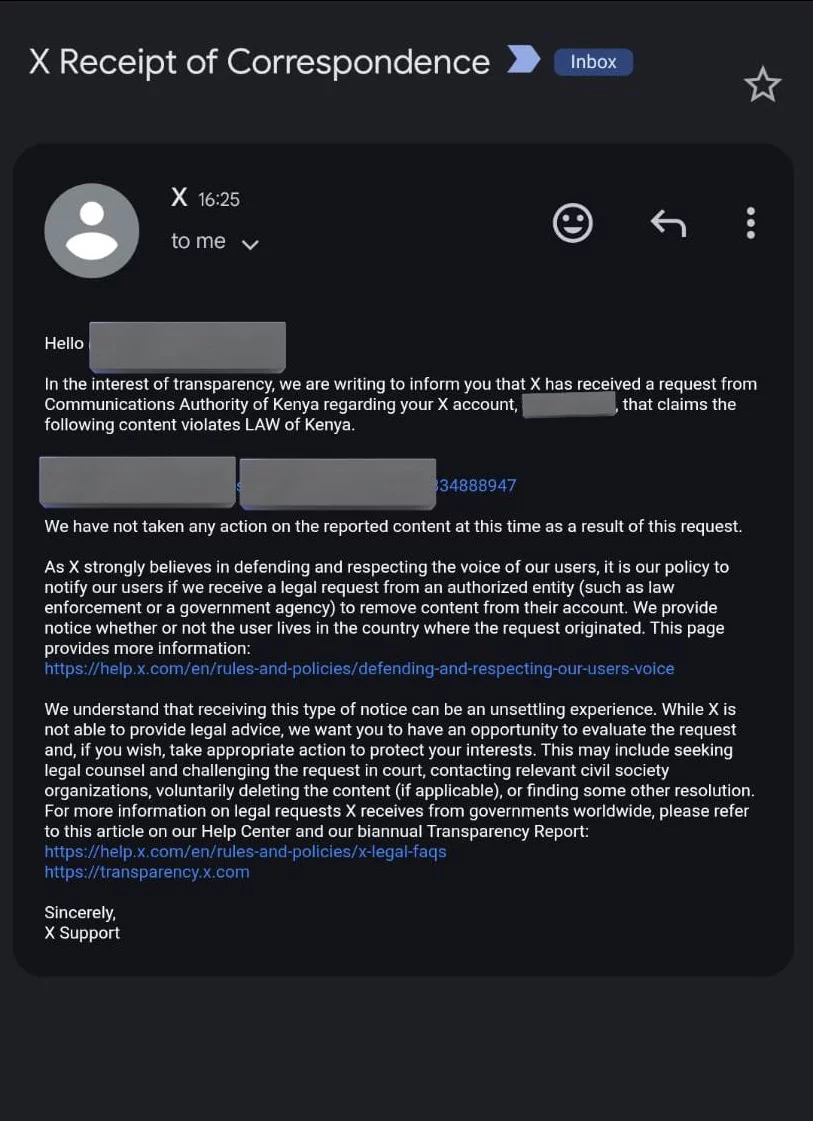
Task: Tap the sender name "X"
Action: 179,198
